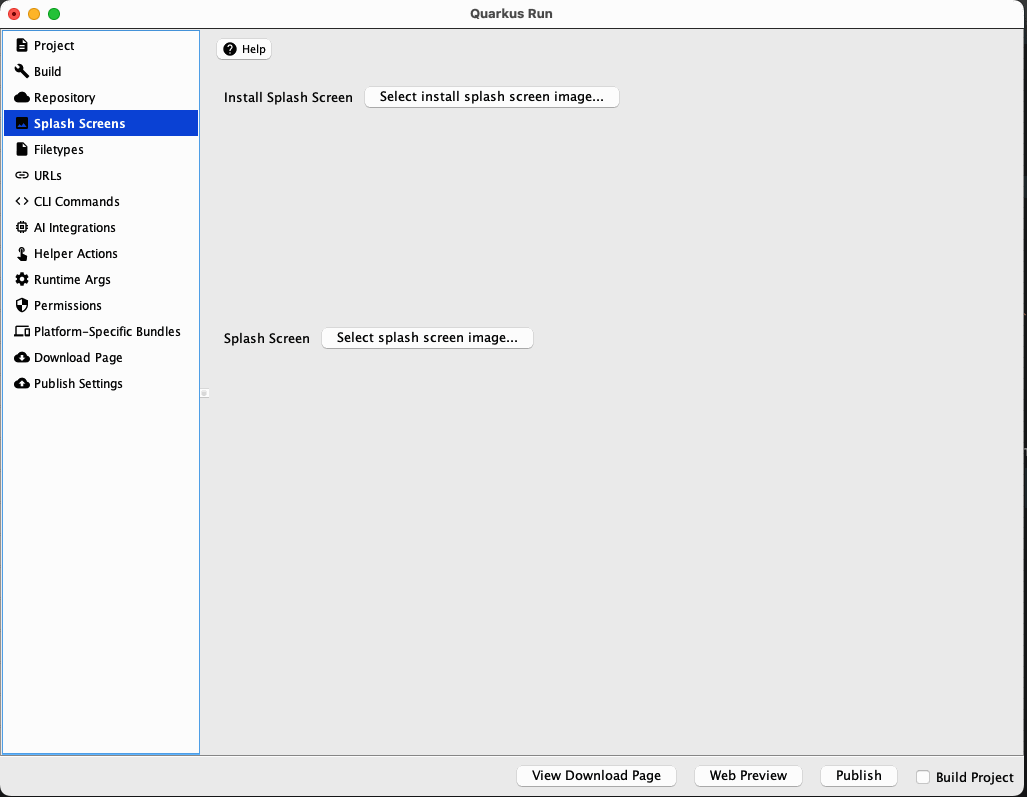This screenshot has width=1027, height=797.
Task: Click the Quarkus Run window title
Action: coord(511,14)
